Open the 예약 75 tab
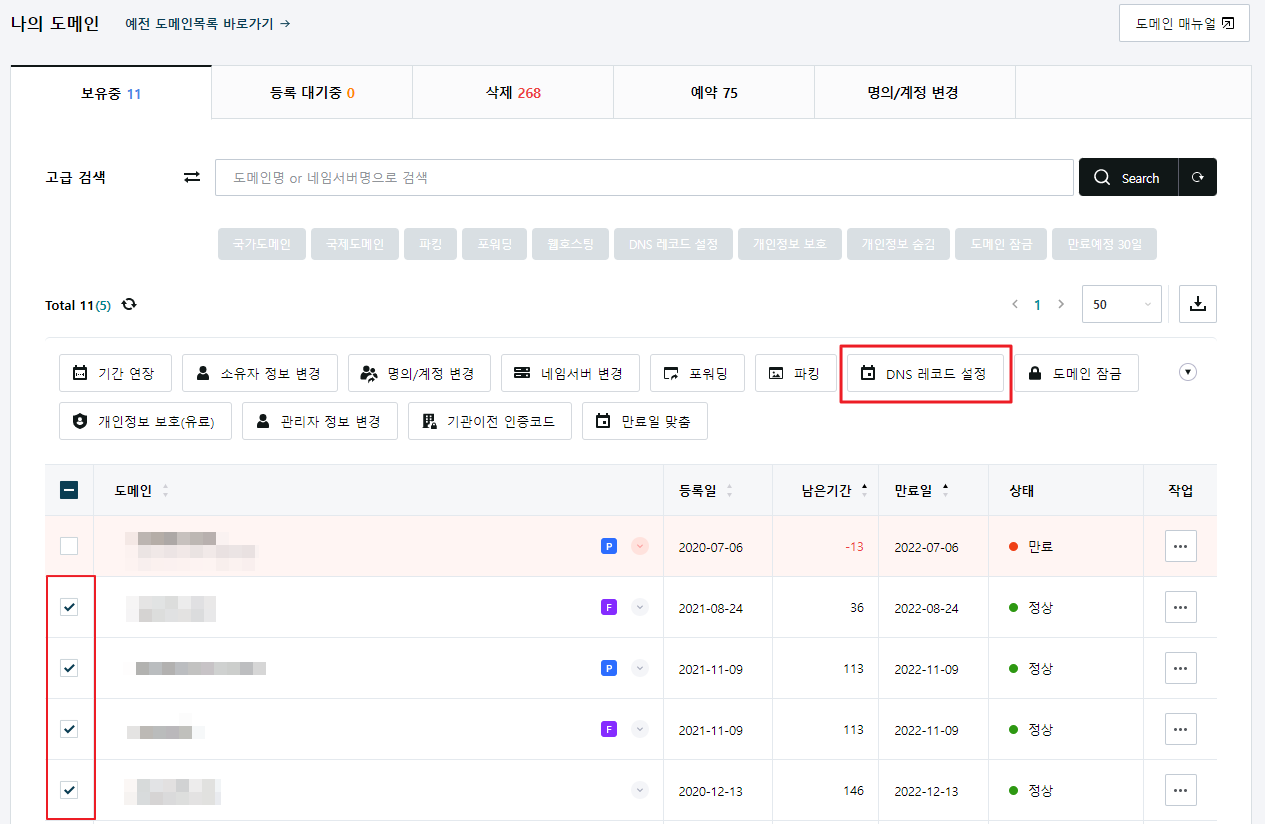Screen dimensions: 1265x824 tap(714, 93)
